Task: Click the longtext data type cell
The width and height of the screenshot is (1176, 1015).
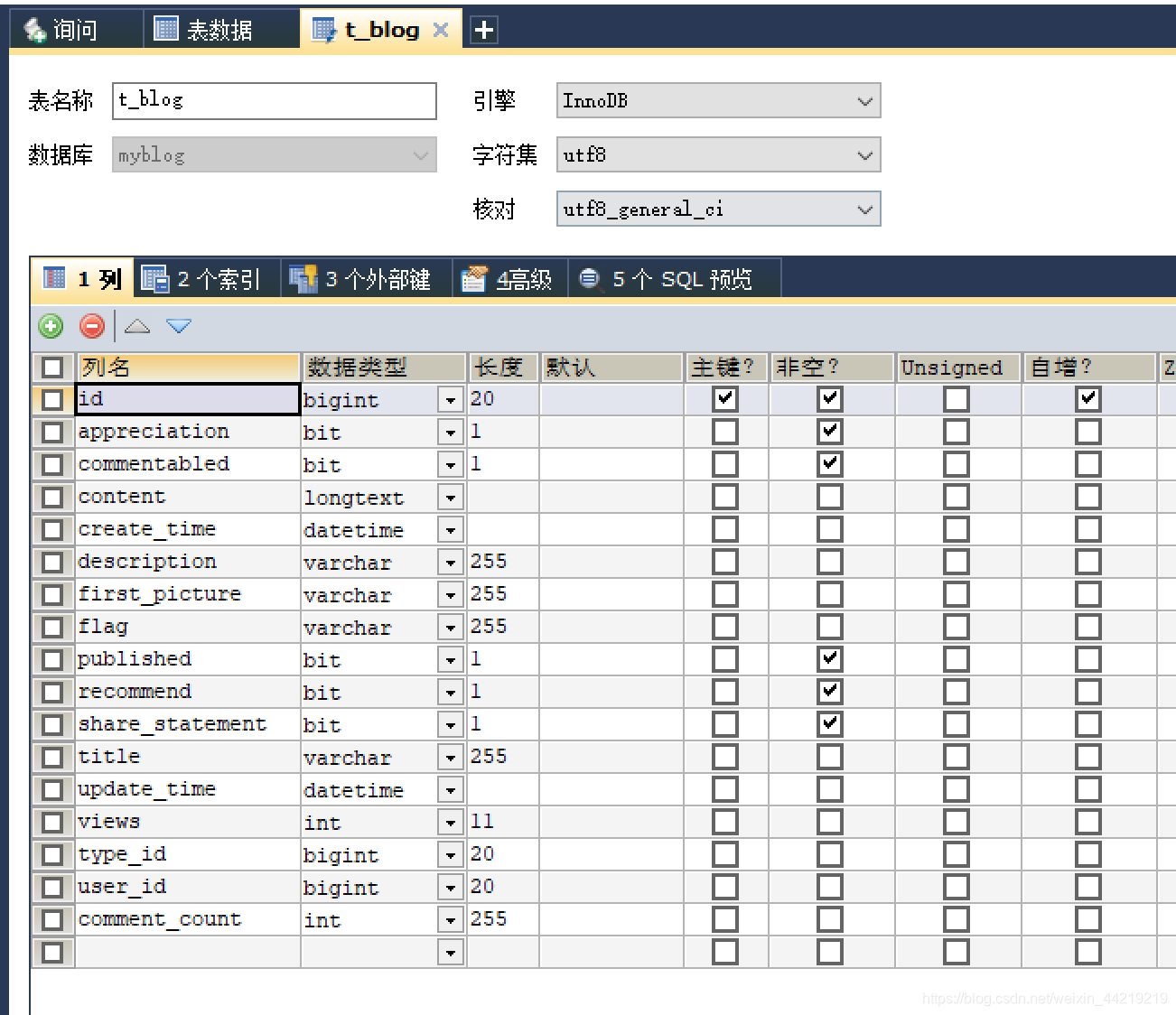Action: [369, 498]
